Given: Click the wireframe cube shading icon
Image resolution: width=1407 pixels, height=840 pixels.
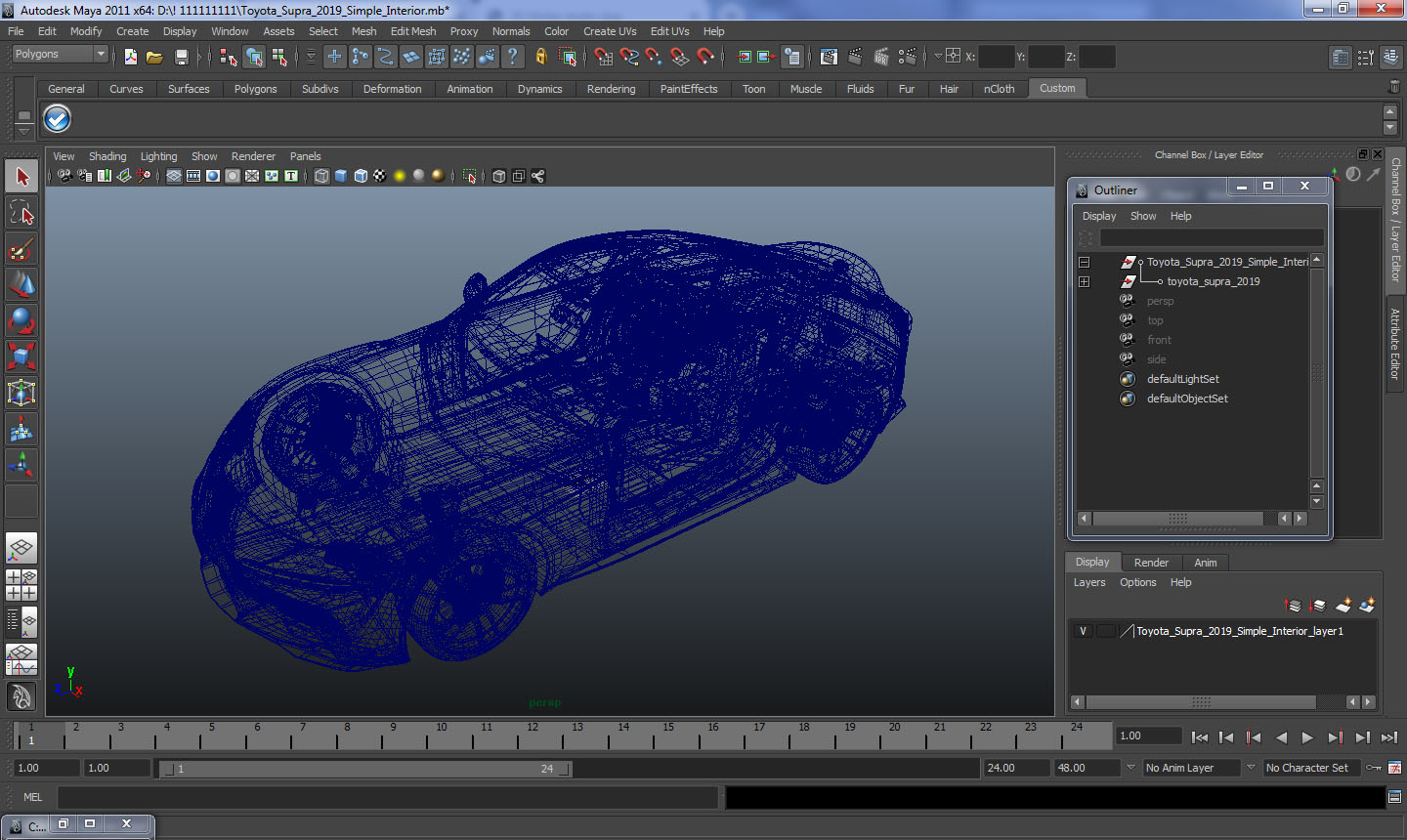Looking at the screenshot, I should (x=321, y=176).
